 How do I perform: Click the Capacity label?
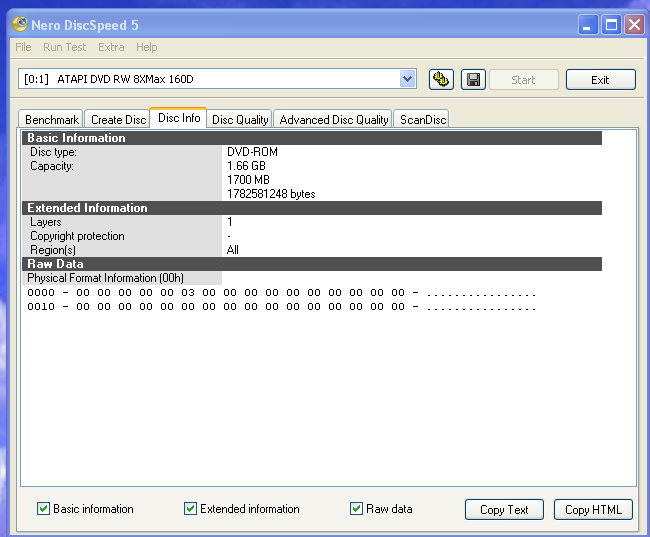52,166
